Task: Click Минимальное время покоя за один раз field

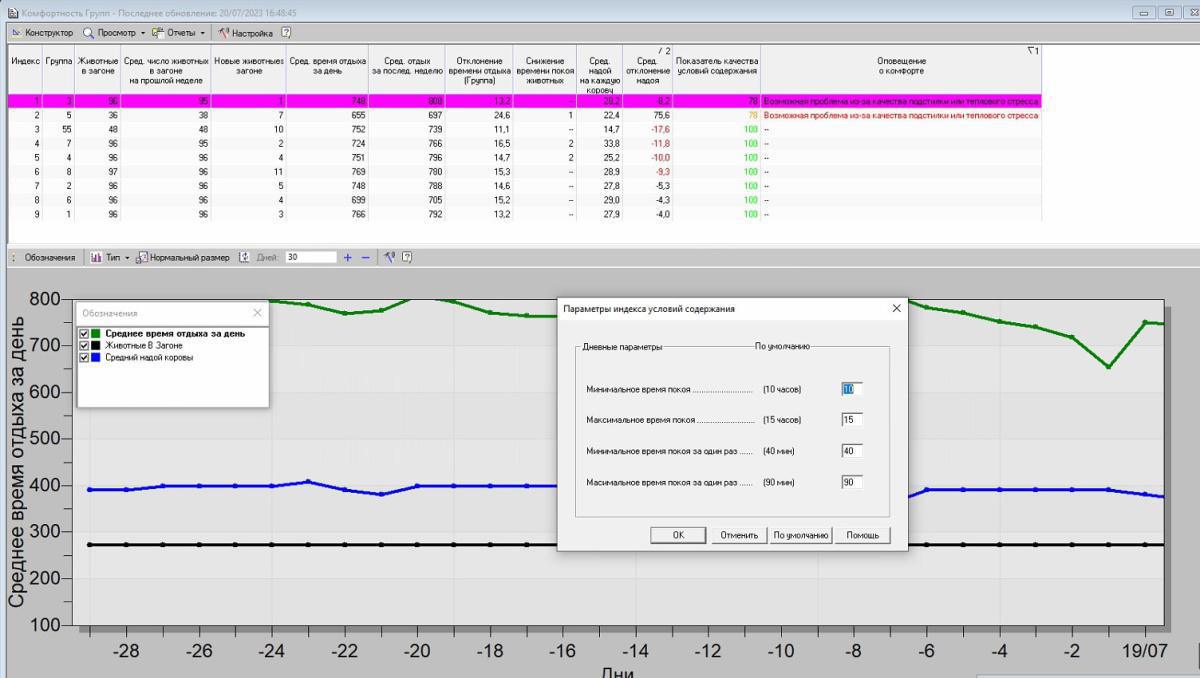Action: pyautogui.click(x=852, y=451)
